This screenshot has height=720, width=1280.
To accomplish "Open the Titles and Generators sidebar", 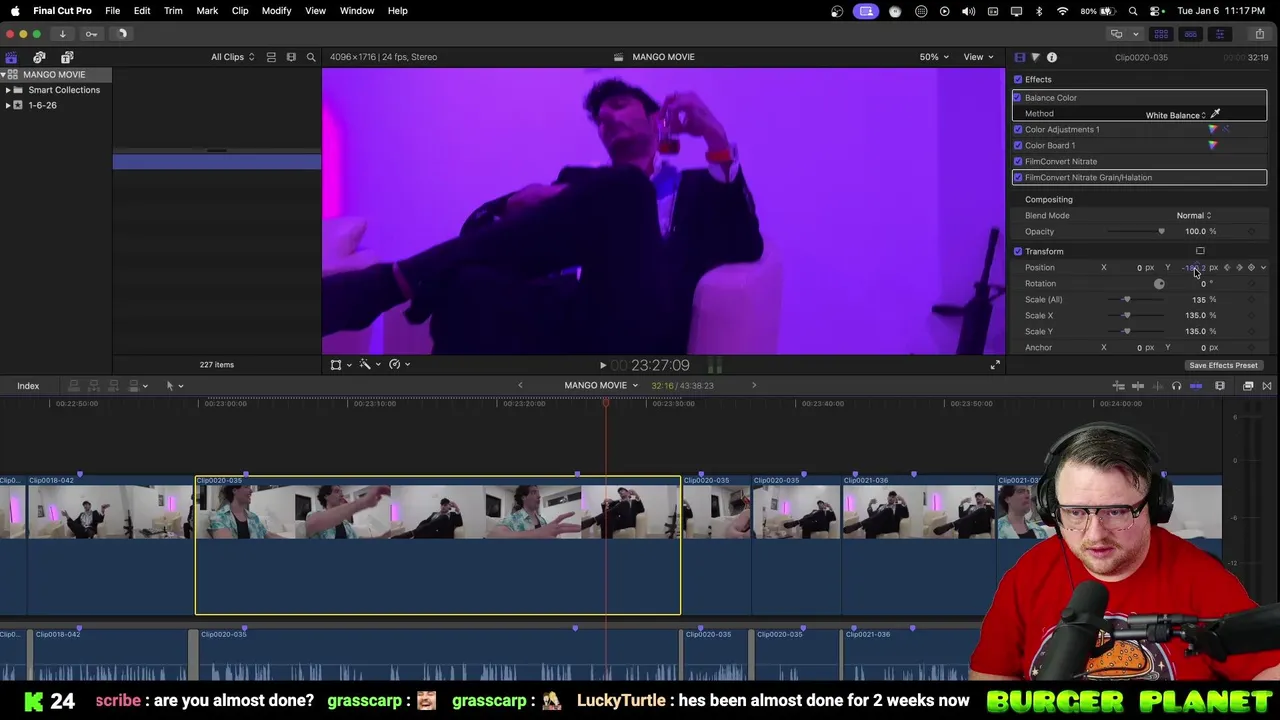I will pyautogui.click(x=67, y=57).
